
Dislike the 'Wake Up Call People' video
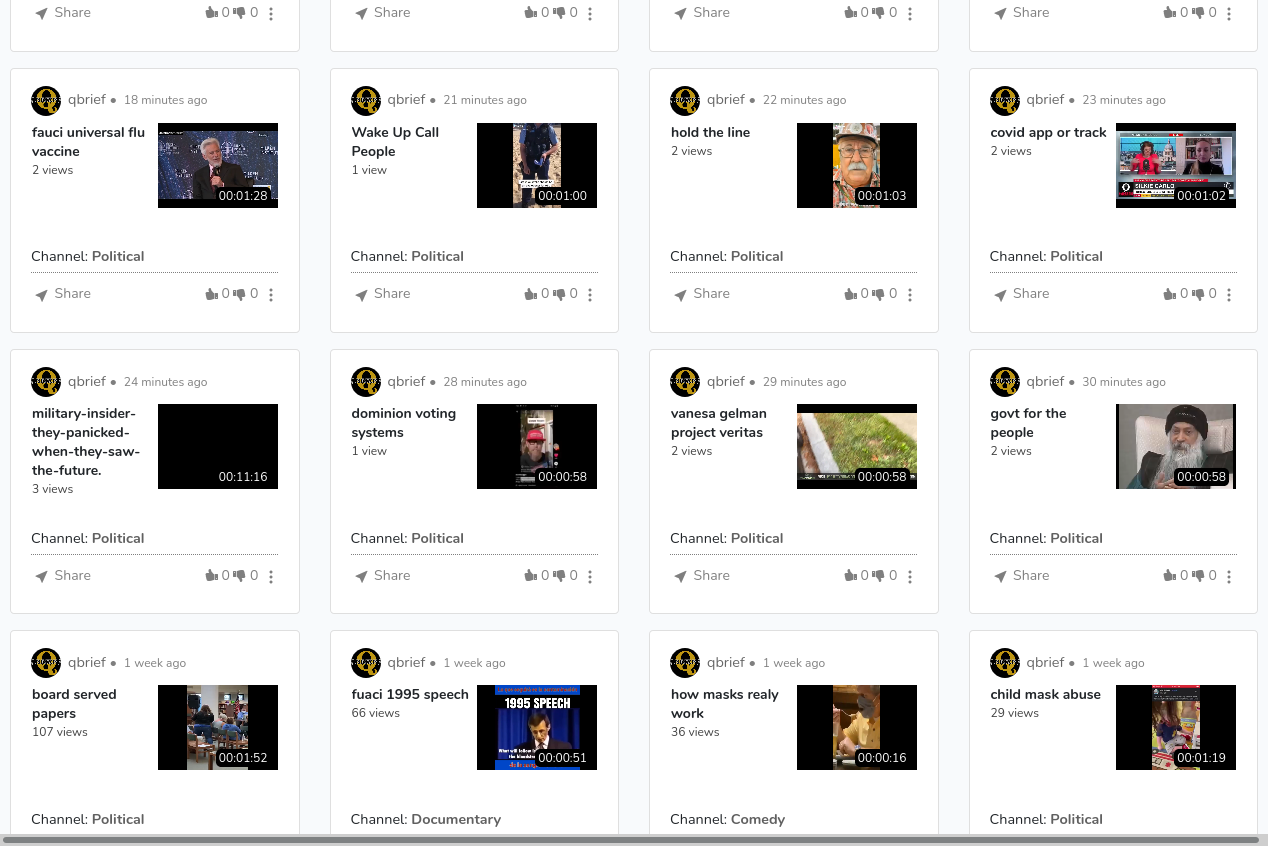click(559, 294)
